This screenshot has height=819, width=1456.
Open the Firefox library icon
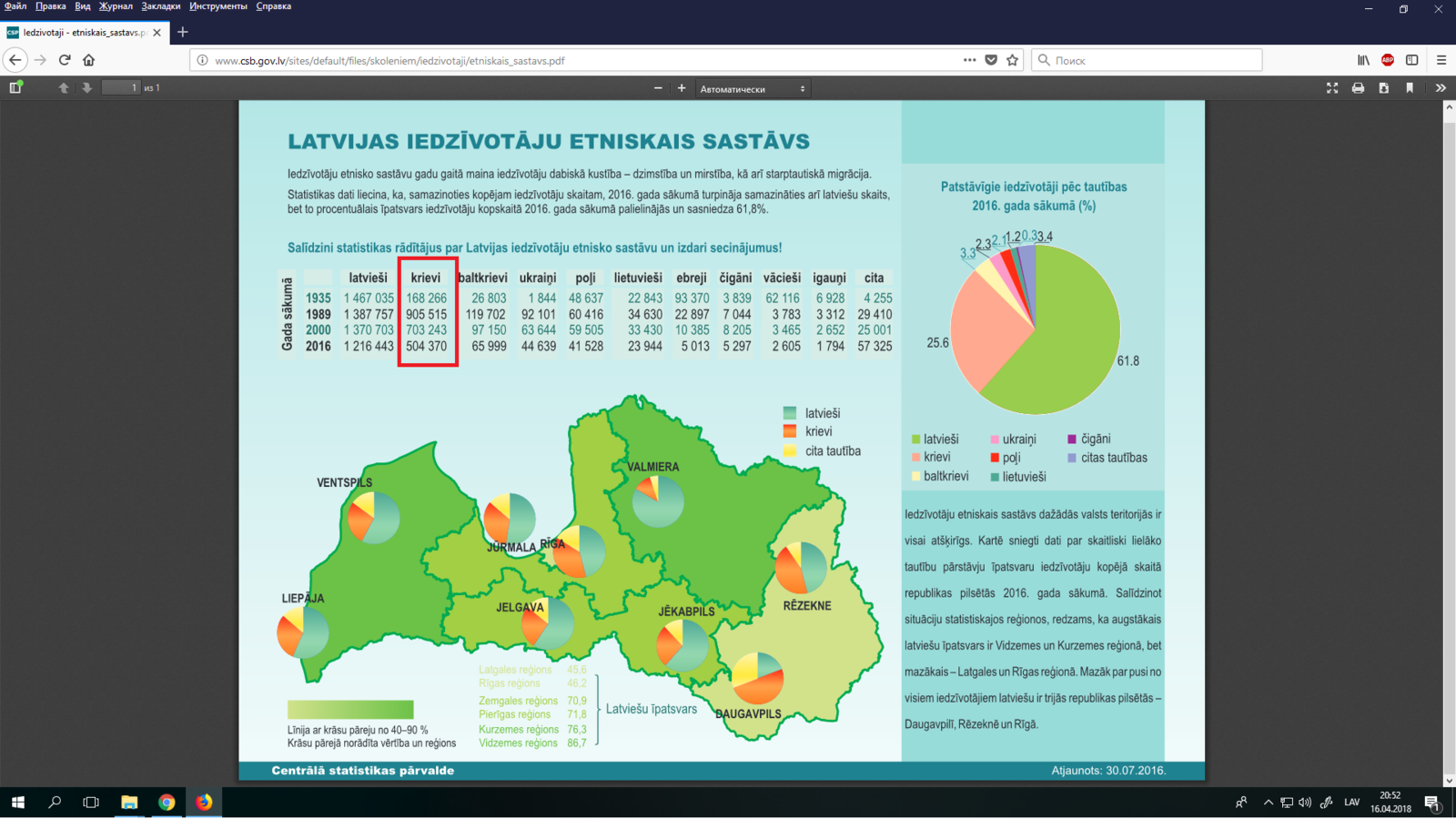pyautogui.click(x=1363, y=60)
